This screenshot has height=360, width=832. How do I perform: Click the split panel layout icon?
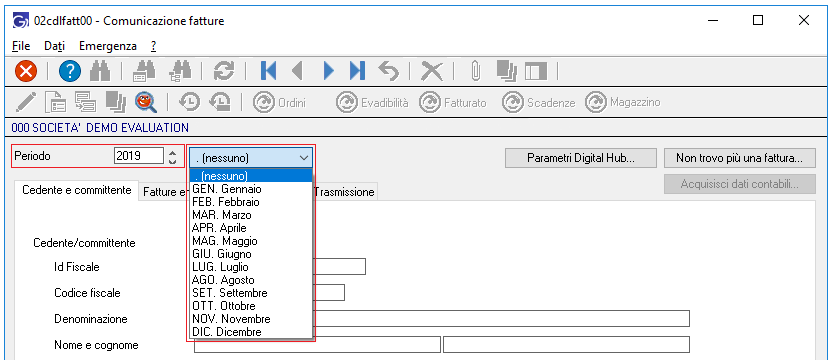pos(536,71)
